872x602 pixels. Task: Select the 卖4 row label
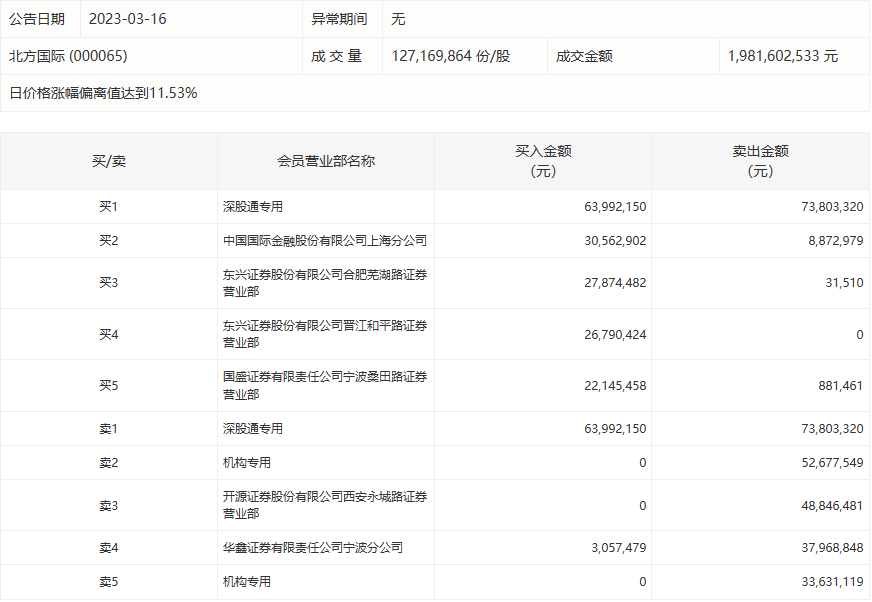click(108, 548)
